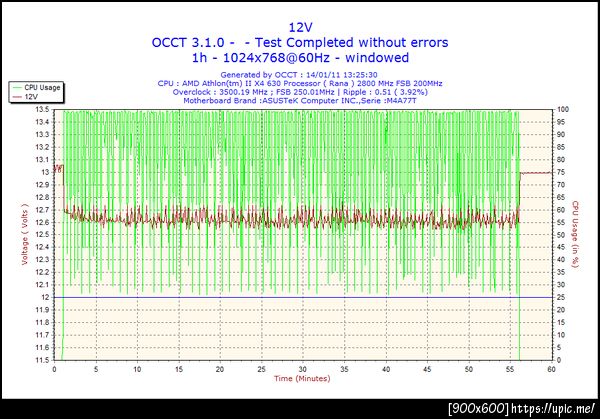The image size is (600, 419).
Task: Click the 'Generated by OCCT : 14/01/11 13:25:30' text
Action: (299, 75)
